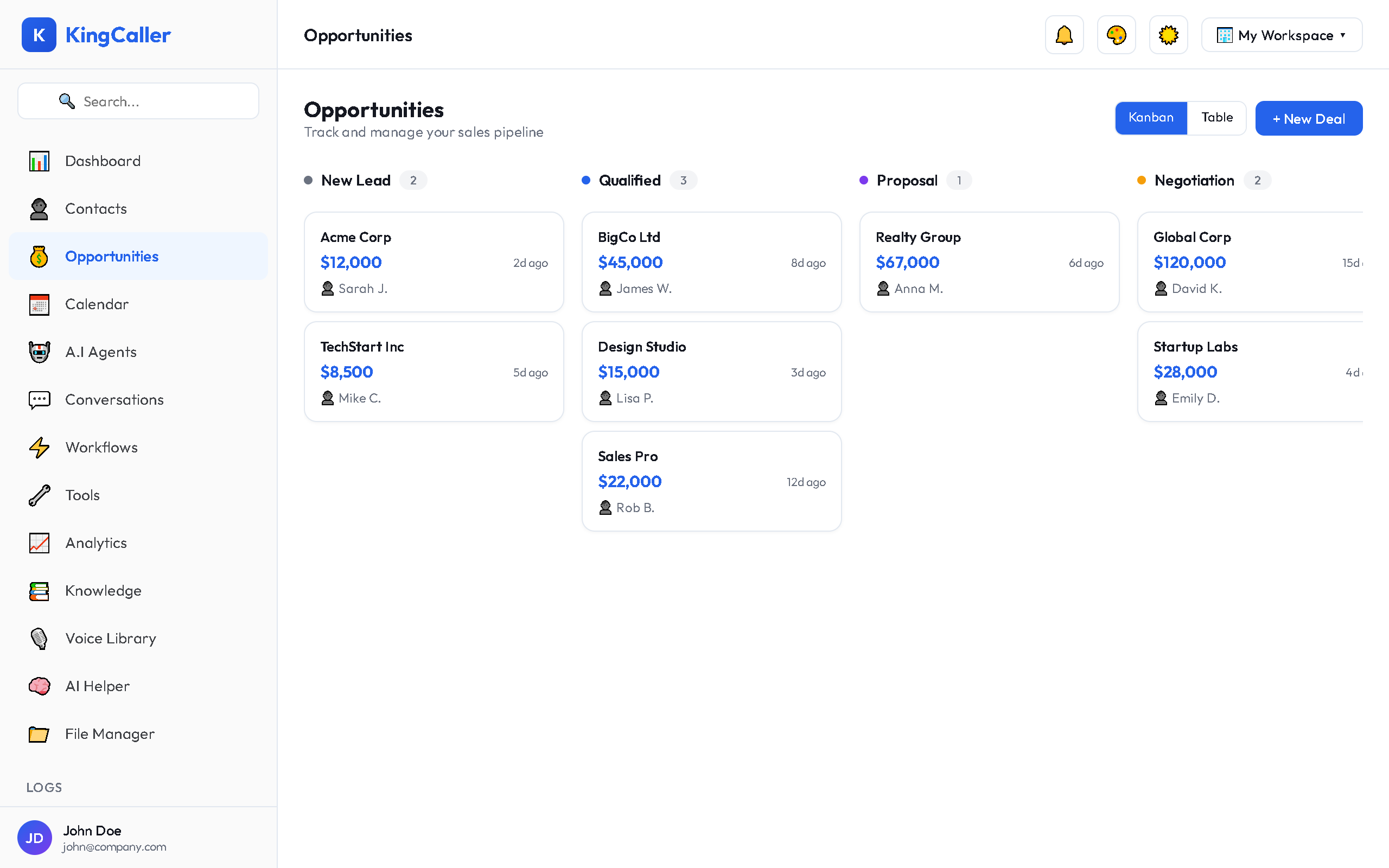Open the My Workspace dropdown
Image resolution: width=1389 pixels, height=868 pixels.
tap(1281, 34)
